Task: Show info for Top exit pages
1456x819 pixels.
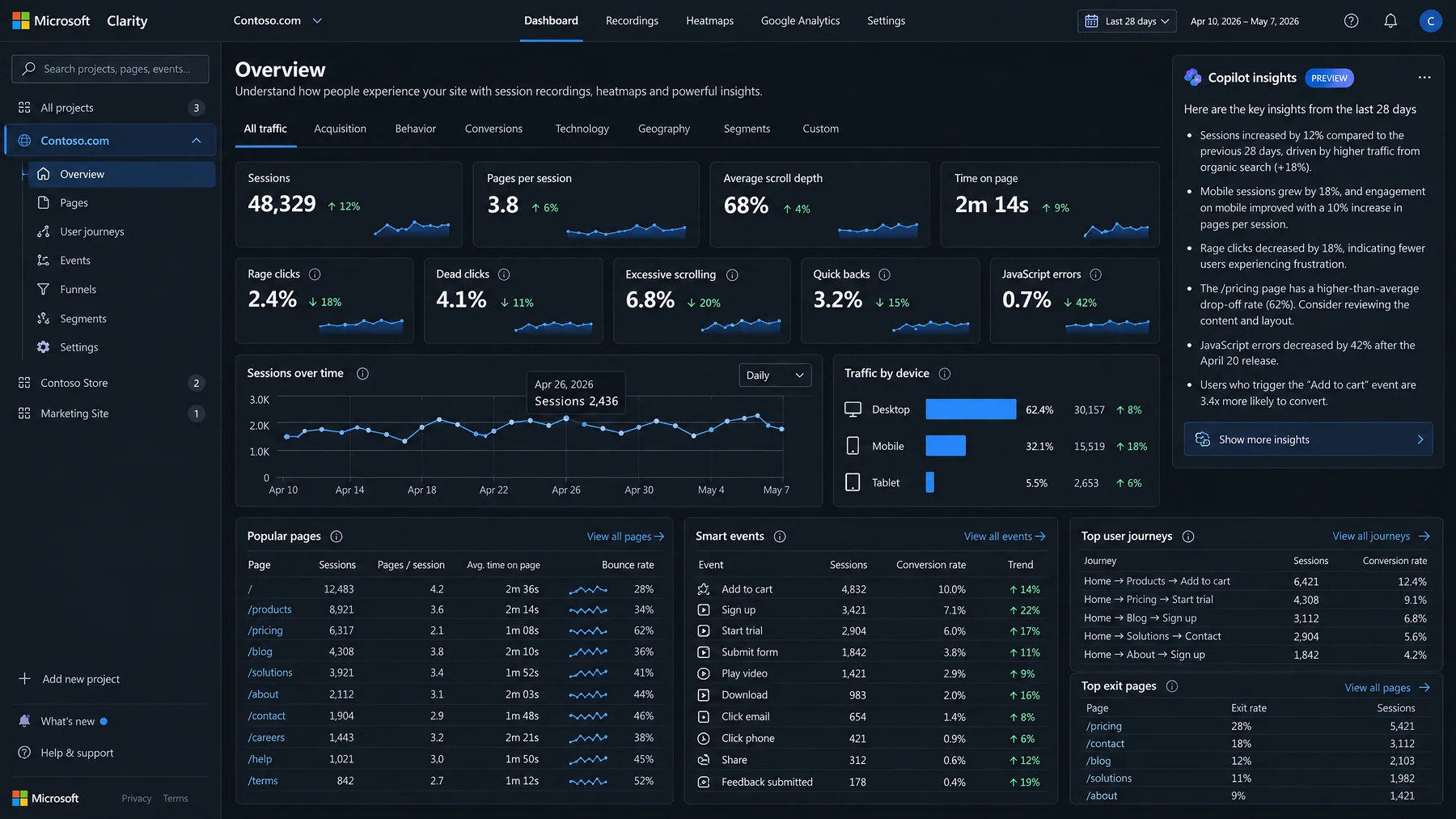Action: [1172, 686]
